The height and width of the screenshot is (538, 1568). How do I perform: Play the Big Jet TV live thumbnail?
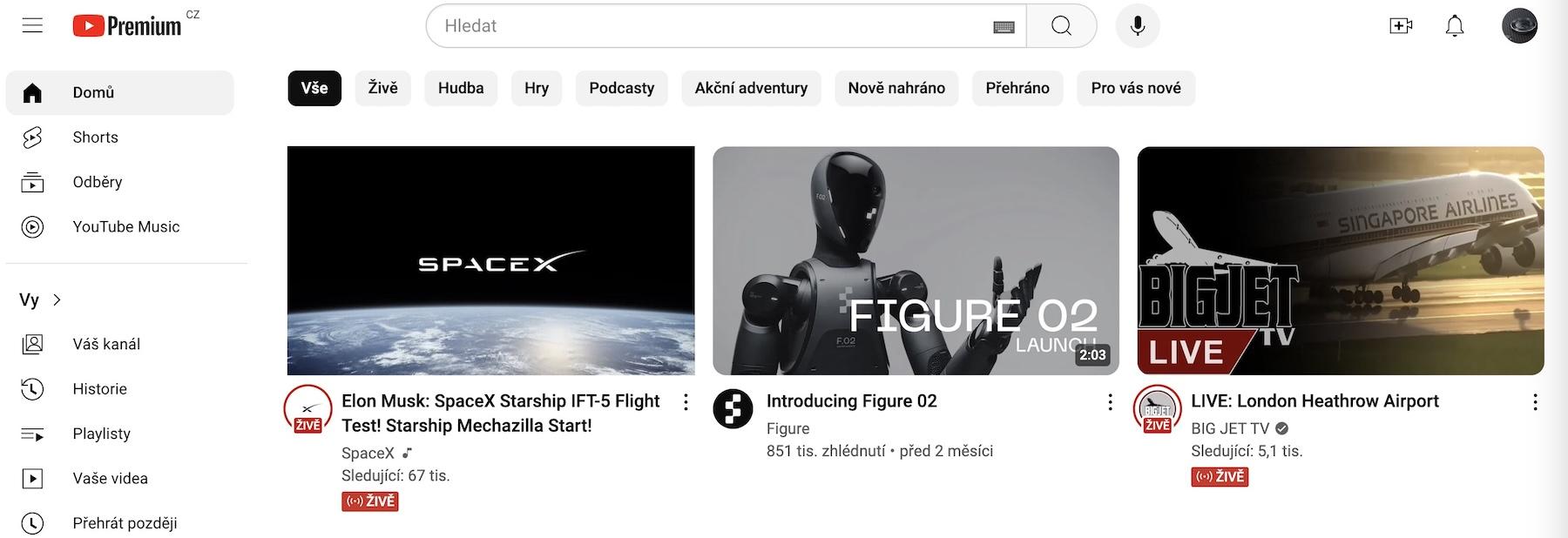click(x=1341, y=260)
